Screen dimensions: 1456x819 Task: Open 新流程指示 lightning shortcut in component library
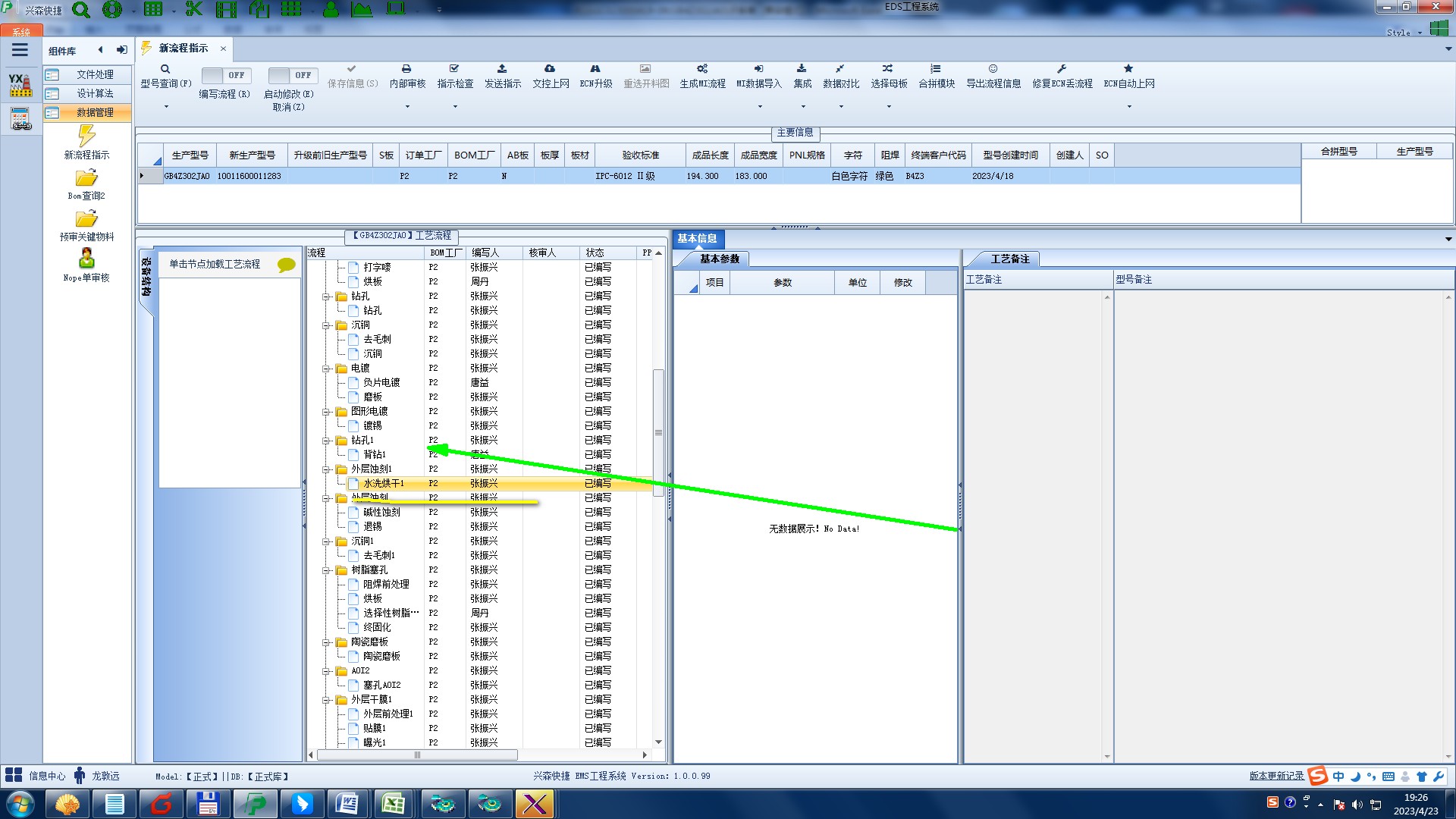[86, 143]
